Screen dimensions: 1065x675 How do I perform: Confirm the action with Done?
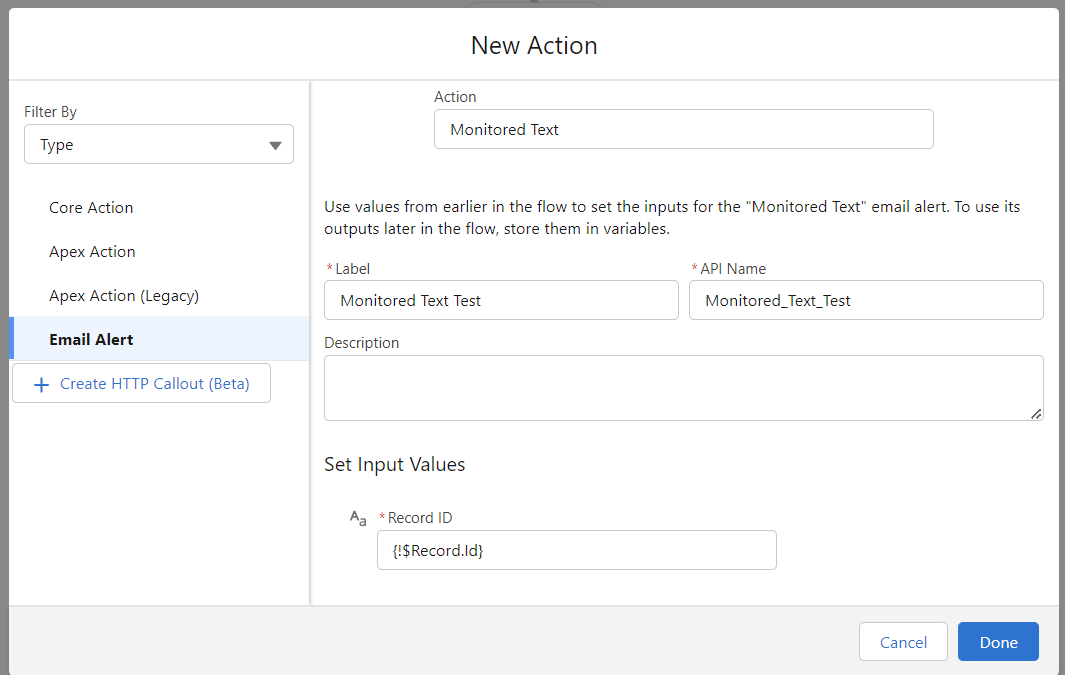pos(998,642)
